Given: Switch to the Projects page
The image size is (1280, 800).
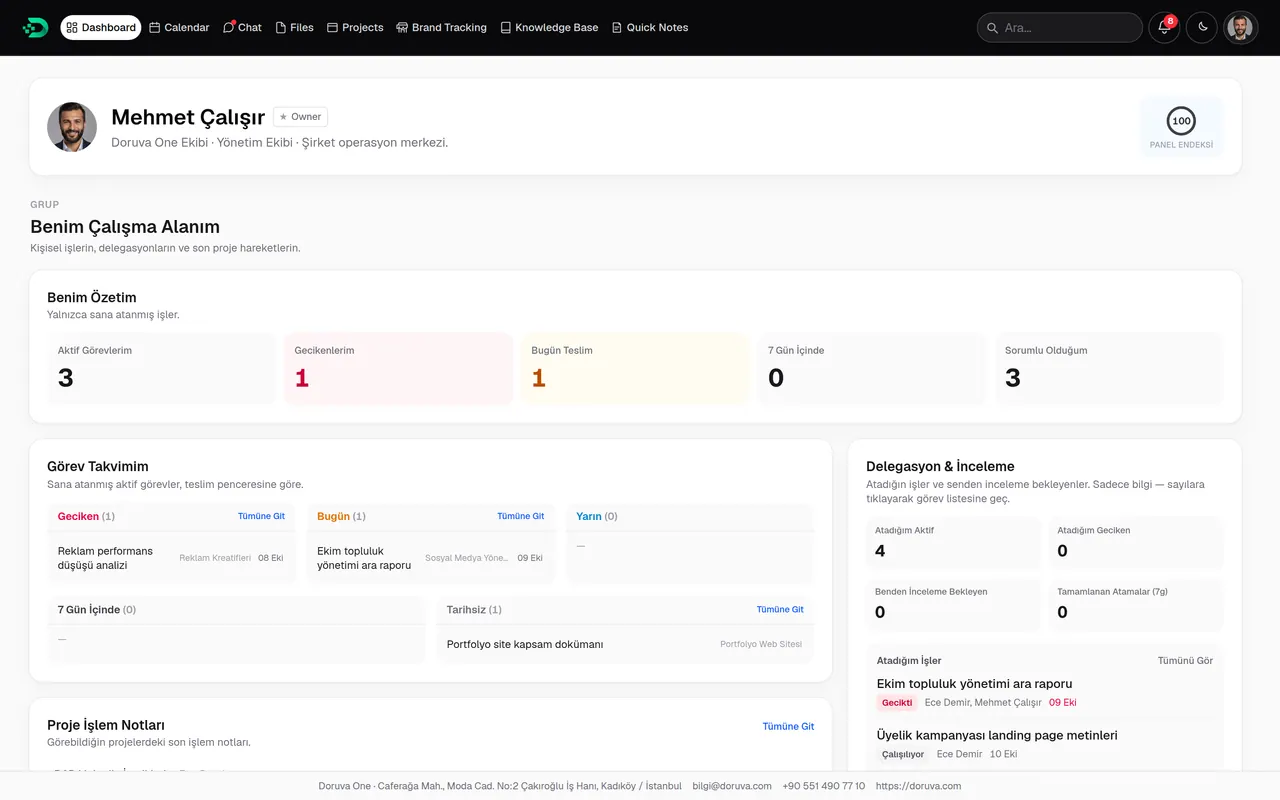Looking at the screenshot, I should (x=355, y=28).
